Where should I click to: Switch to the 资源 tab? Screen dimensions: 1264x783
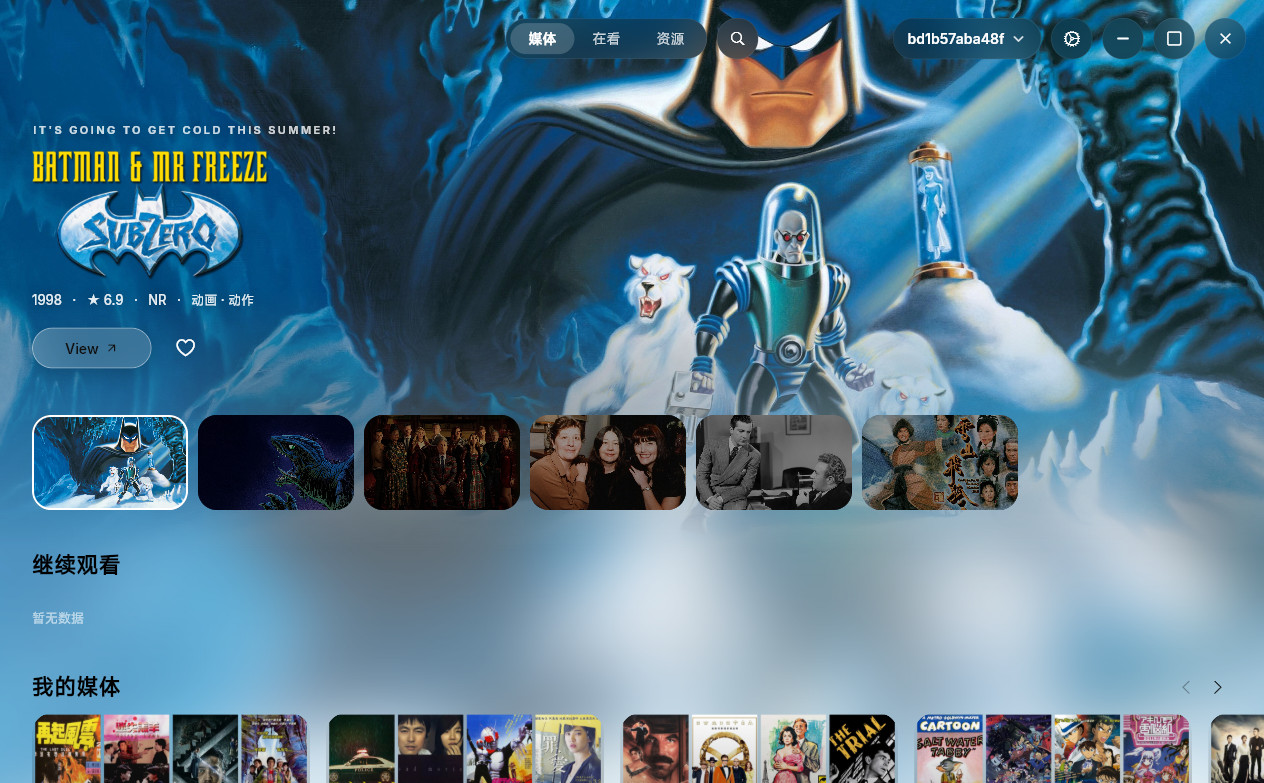pyautogui.click(x=670, y=39)
